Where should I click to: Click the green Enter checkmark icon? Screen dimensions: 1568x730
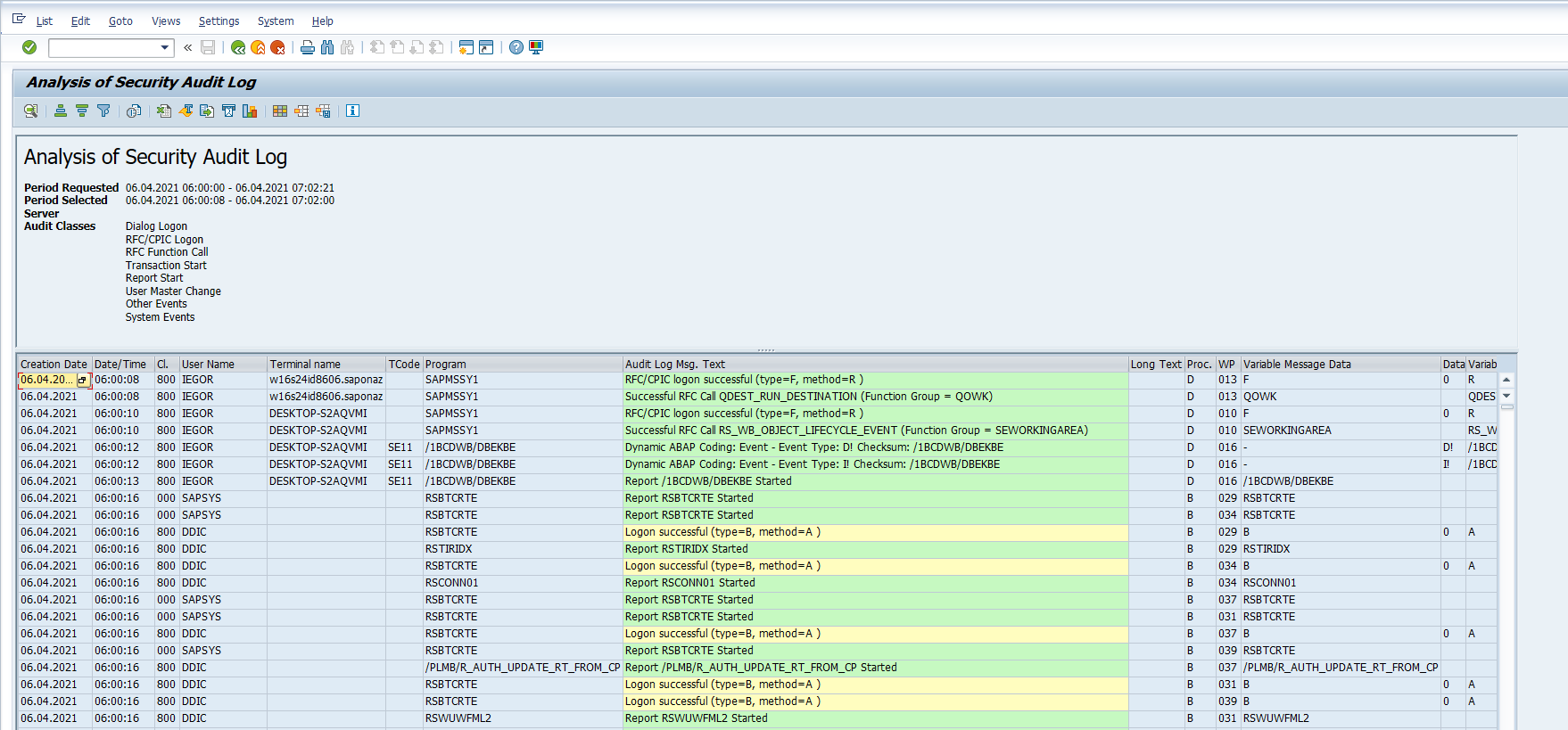pos(29,47)
